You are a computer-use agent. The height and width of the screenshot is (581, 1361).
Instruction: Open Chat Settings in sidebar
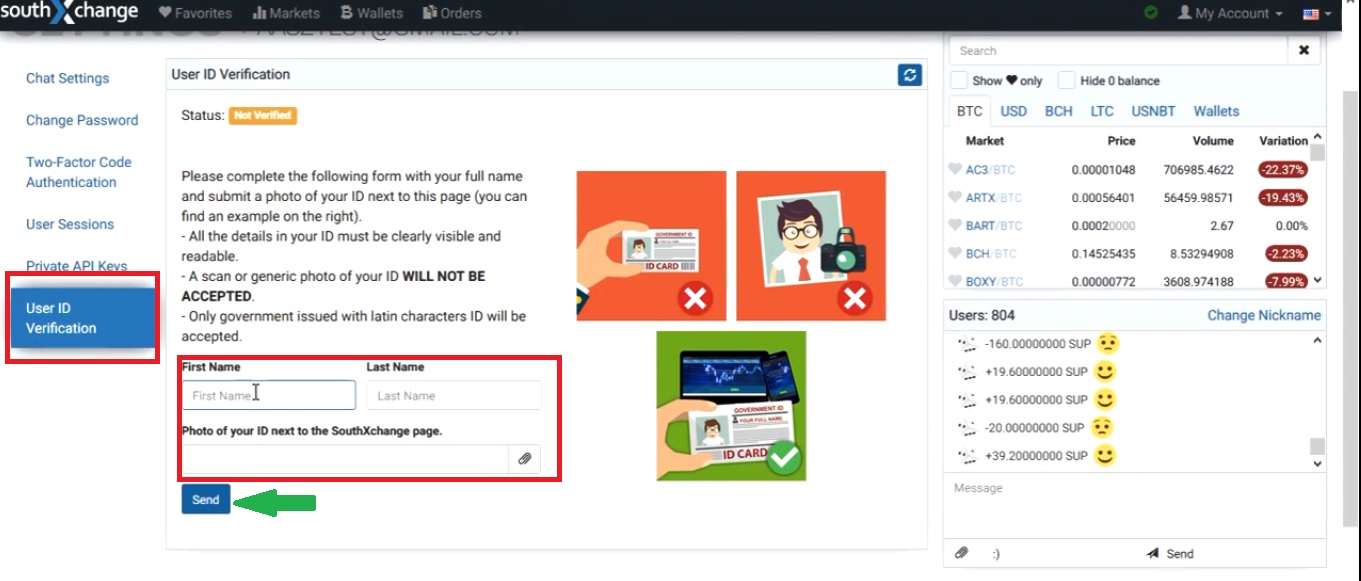pos(68,78)
